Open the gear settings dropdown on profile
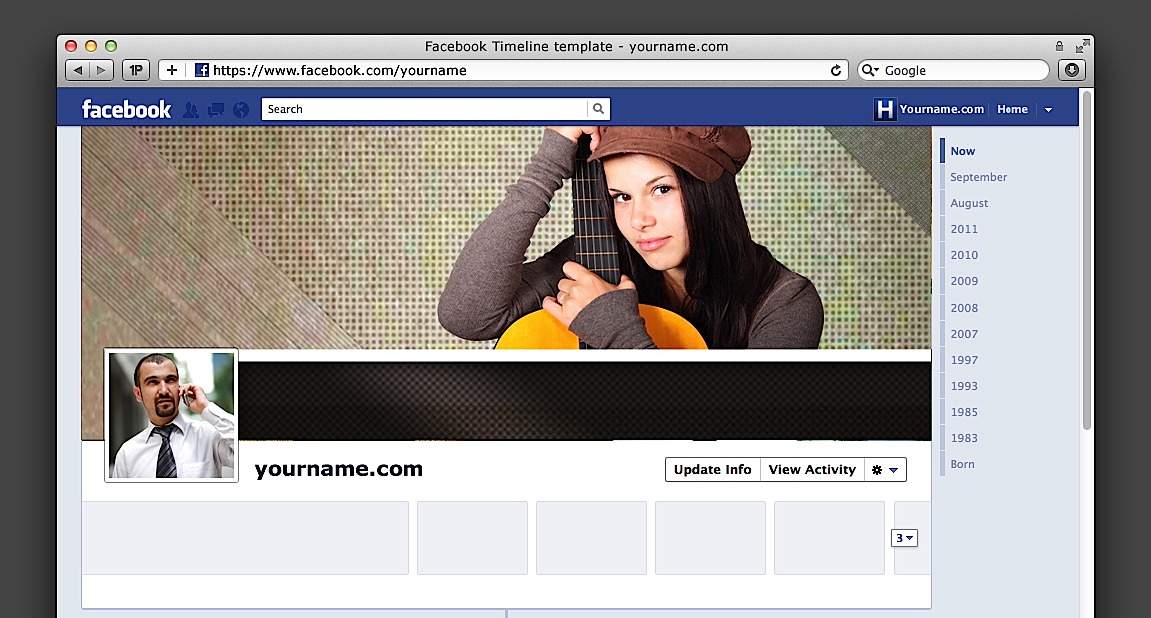 pyautogui.click(x=885, y=470)
